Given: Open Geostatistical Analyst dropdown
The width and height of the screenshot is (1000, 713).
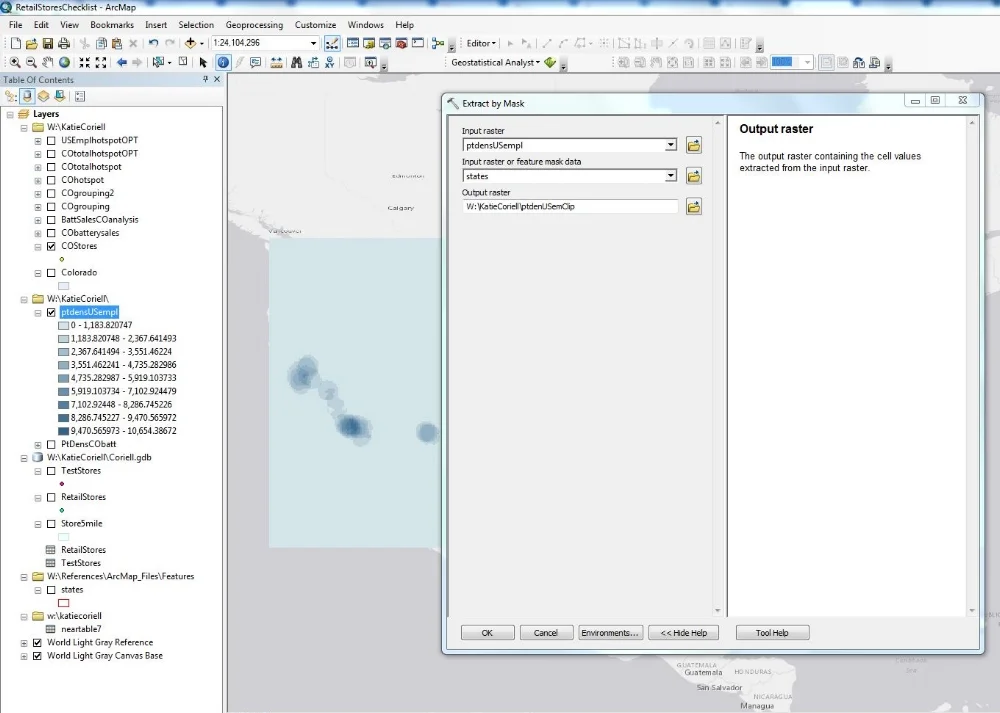Looking at the screenshot, I should click(496, 62).
